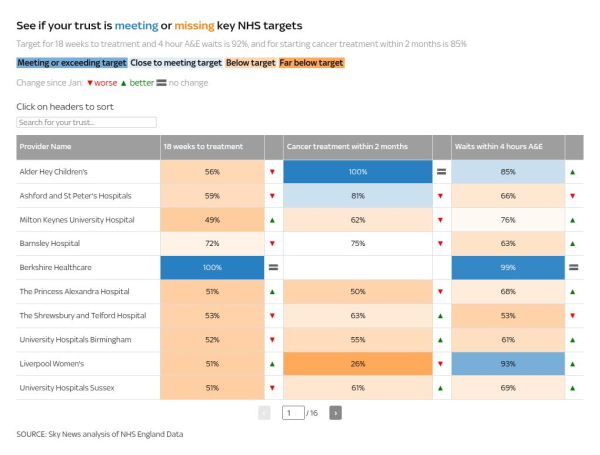Sort table by Provider Name header

[88, 147]
